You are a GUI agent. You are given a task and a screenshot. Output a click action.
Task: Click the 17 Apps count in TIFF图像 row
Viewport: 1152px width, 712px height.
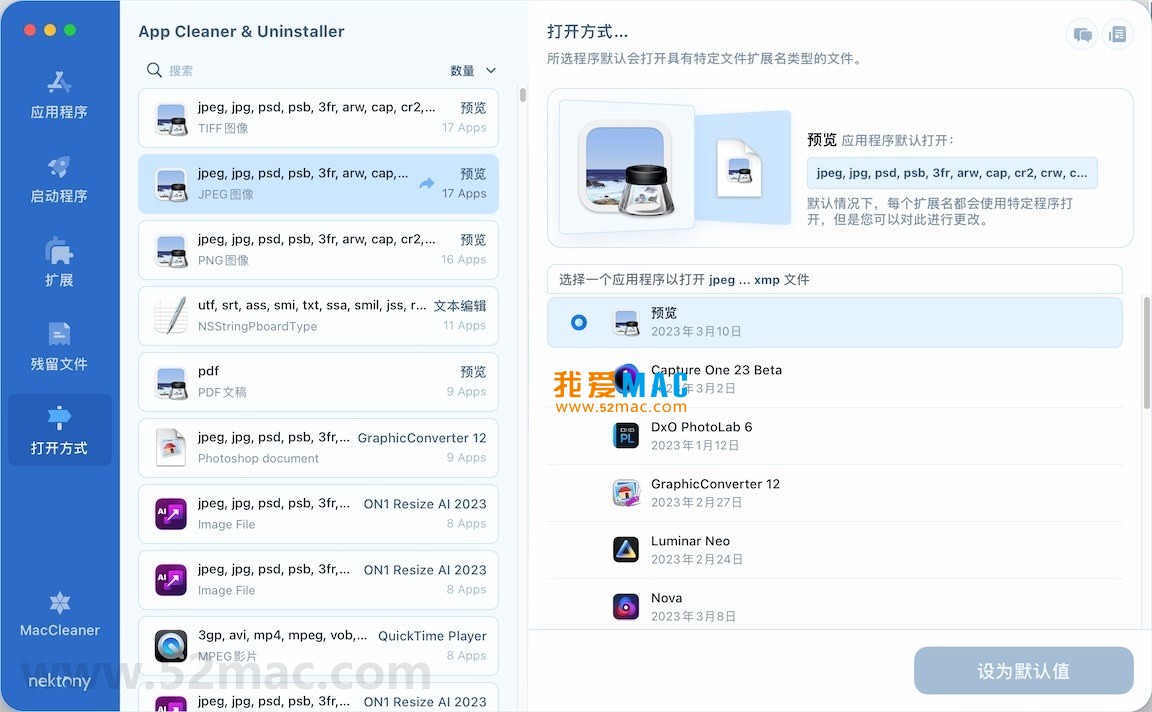coord(464,127)
